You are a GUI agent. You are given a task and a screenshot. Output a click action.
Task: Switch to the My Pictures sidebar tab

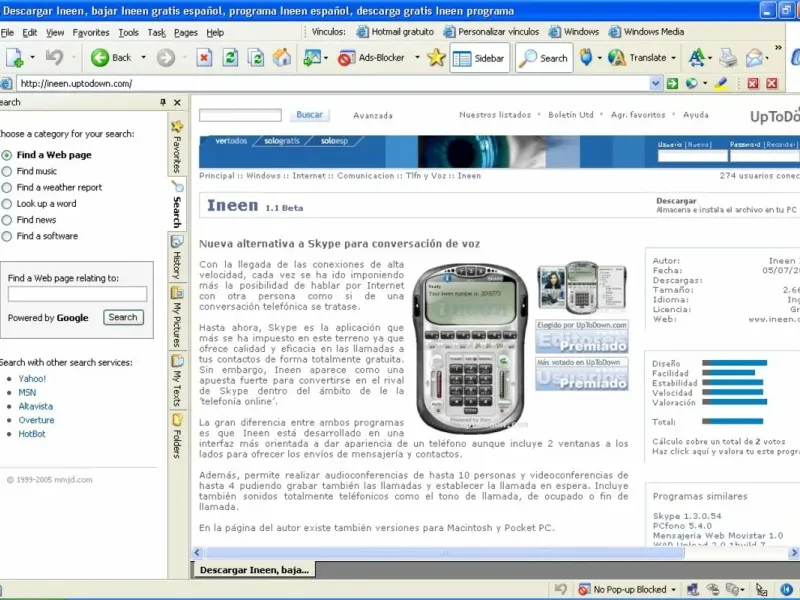coord(177,317)
